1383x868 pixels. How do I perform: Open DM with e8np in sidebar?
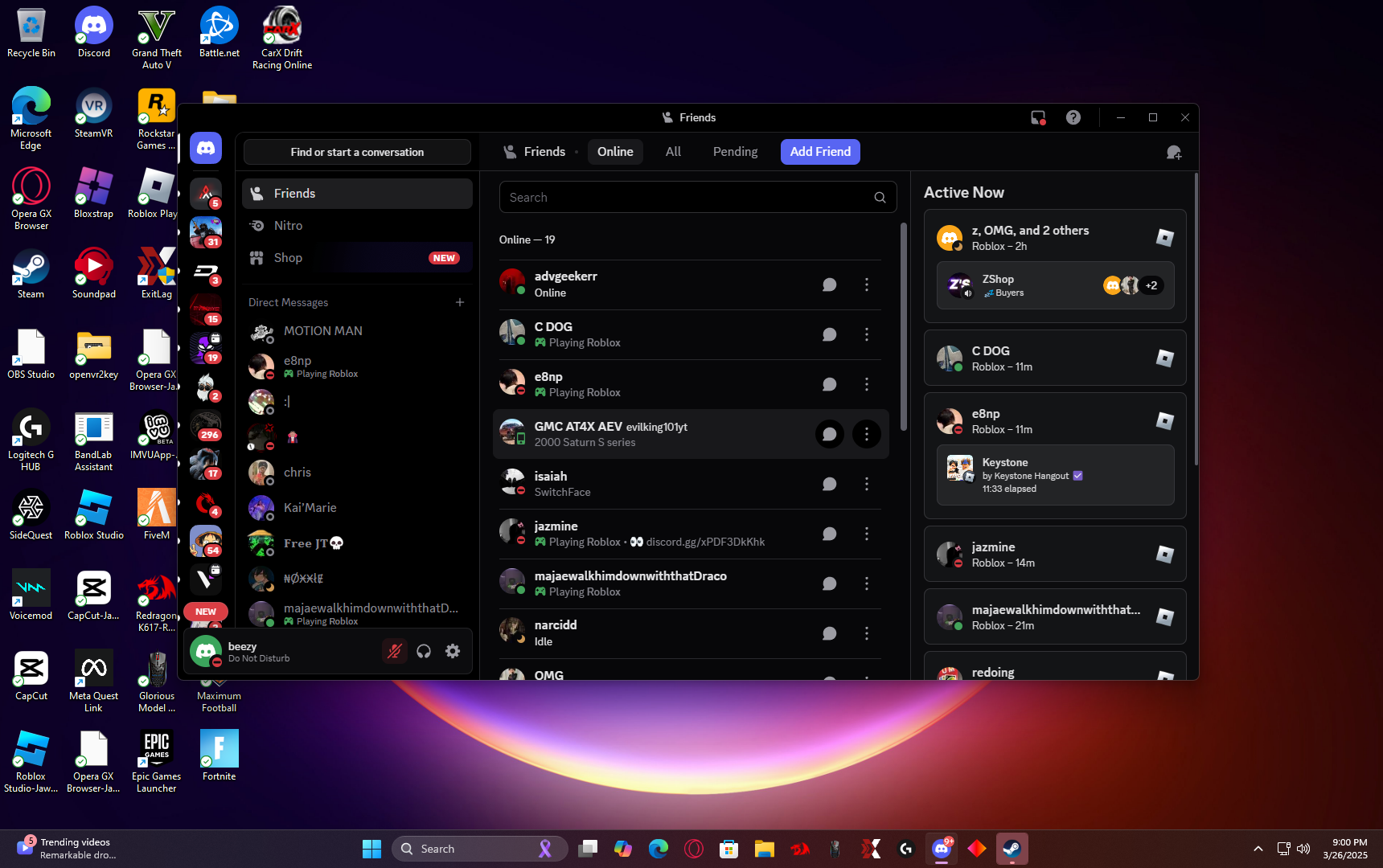coord(357,366)
